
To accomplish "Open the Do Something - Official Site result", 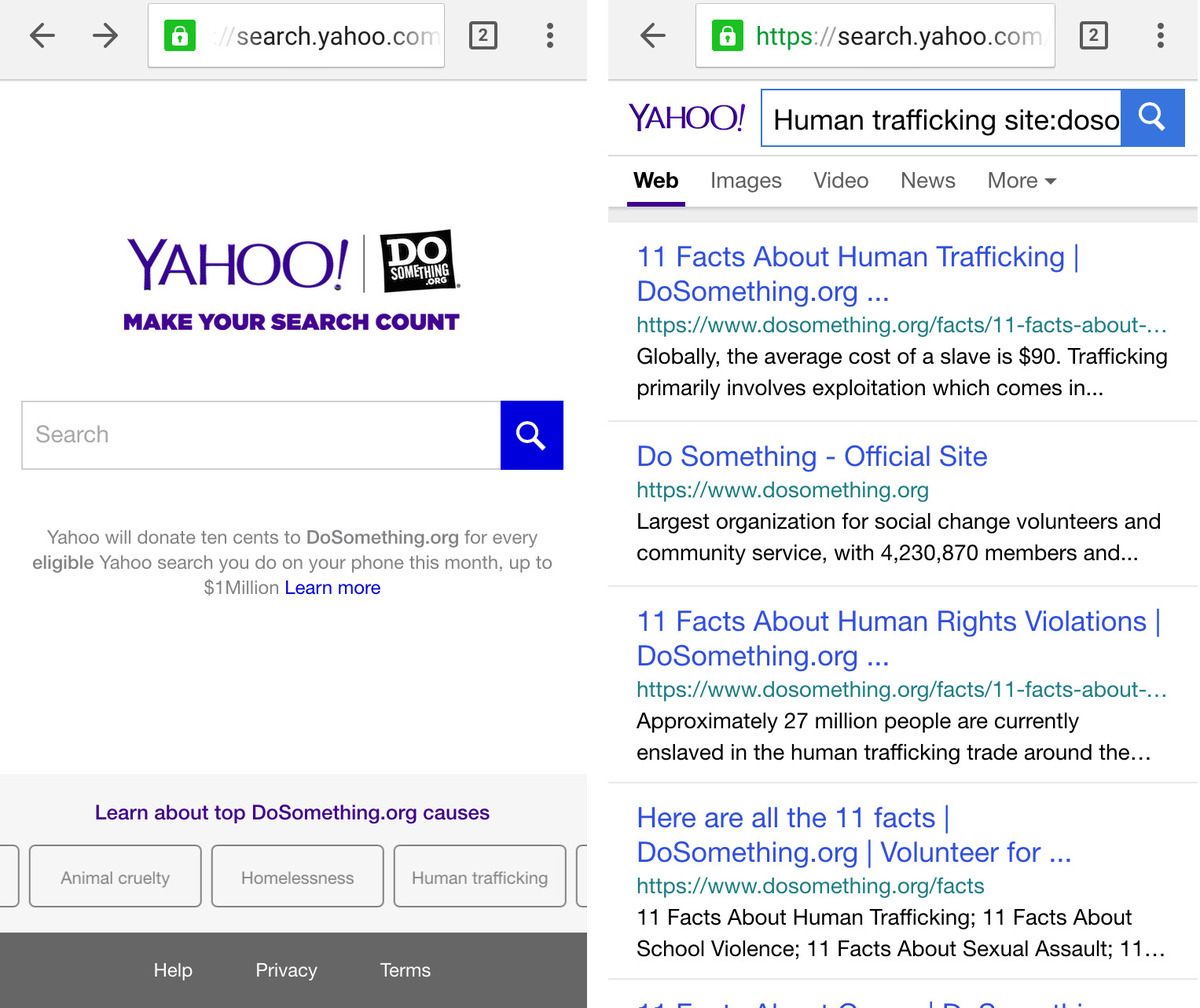I will (811, 457).
